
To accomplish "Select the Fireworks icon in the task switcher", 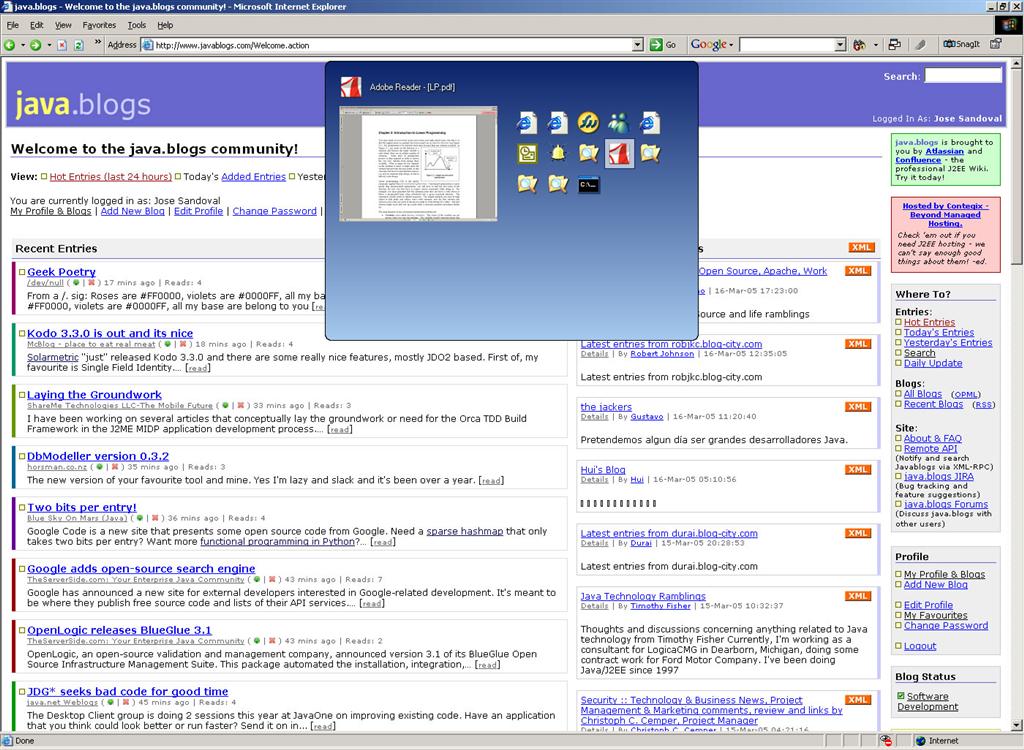I will click(588, 122).
